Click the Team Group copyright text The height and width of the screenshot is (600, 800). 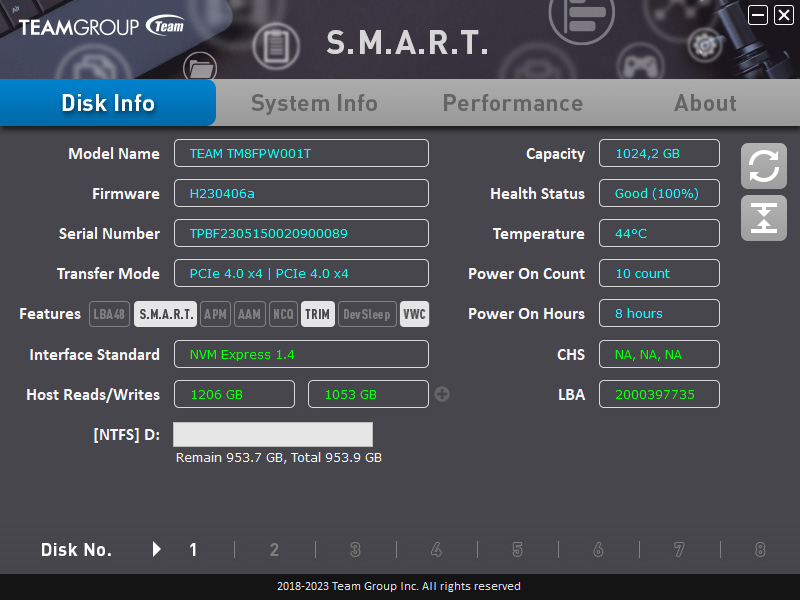pyautogui.click(x=400, y=586)
